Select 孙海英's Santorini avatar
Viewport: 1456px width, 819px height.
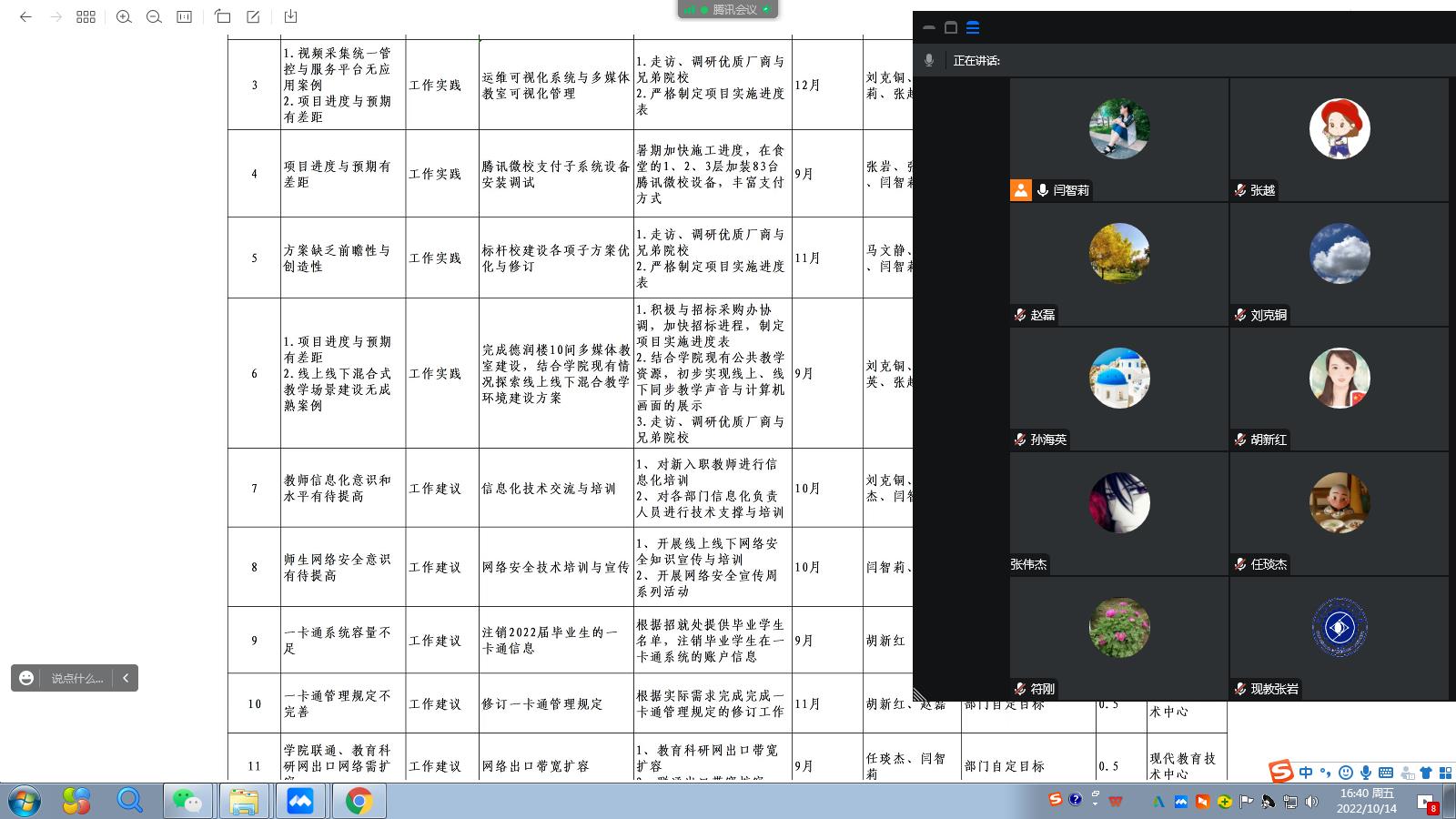pos(1119,378)
